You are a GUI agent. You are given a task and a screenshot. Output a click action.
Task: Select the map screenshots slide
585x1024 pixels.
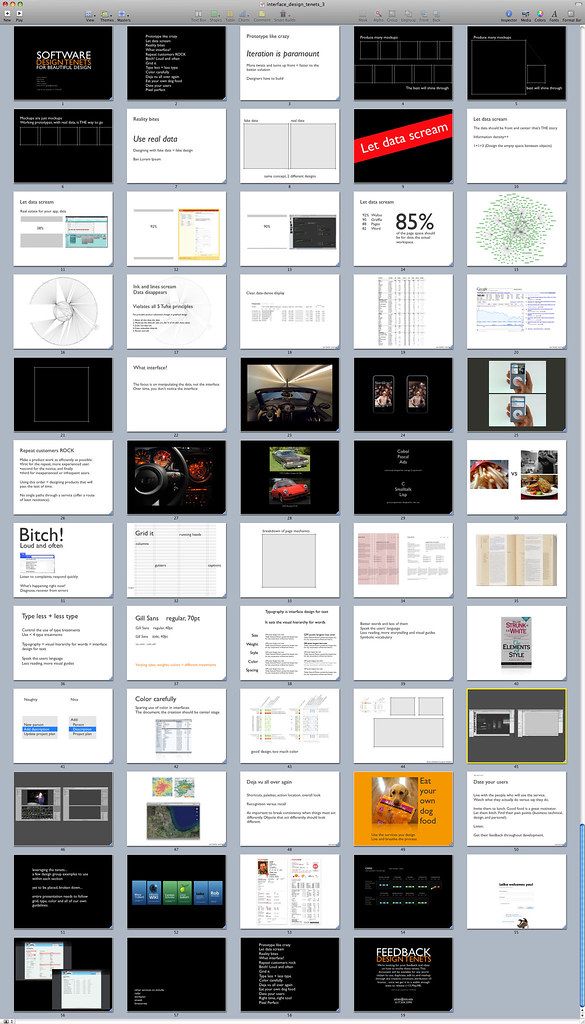pyautogui.click(x=176, y=809)
